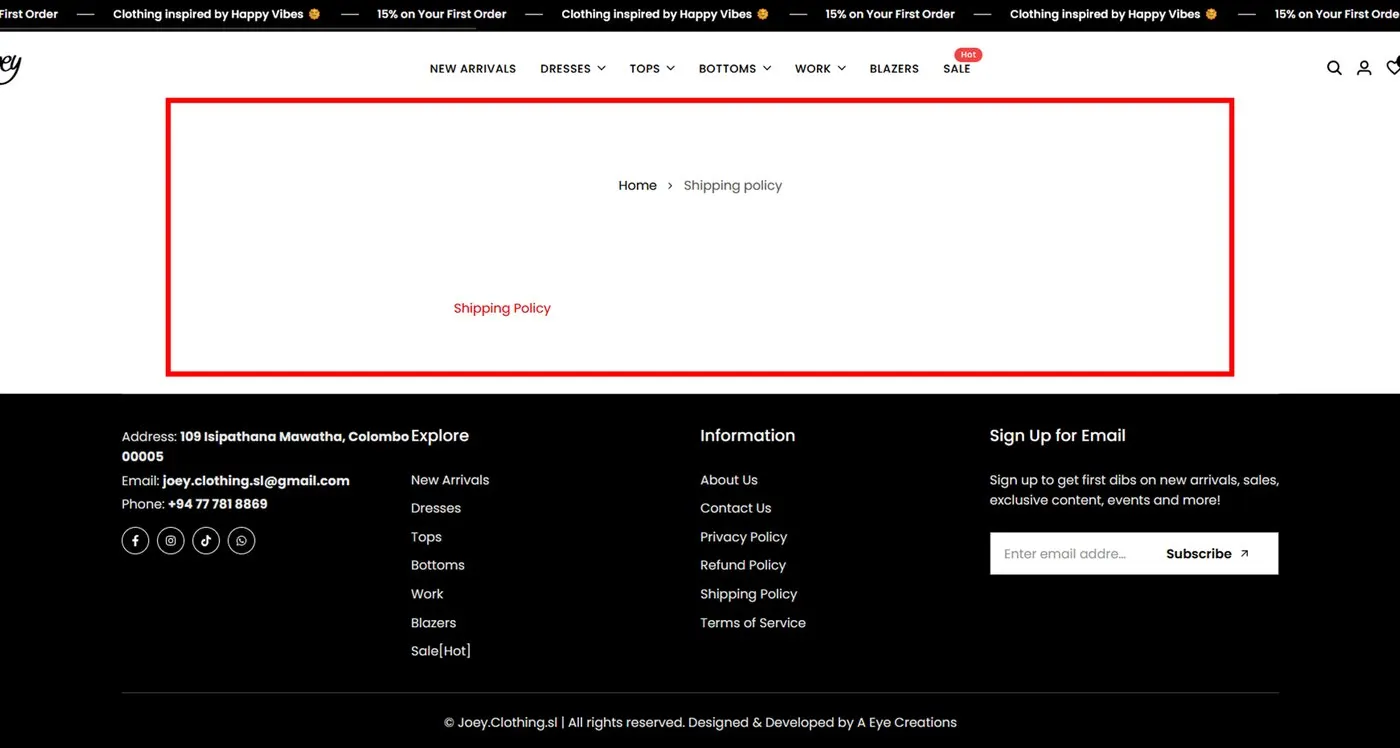Open the WhatsApp icon in footer
Viewport: 1400px width, 748px height.
241,541
